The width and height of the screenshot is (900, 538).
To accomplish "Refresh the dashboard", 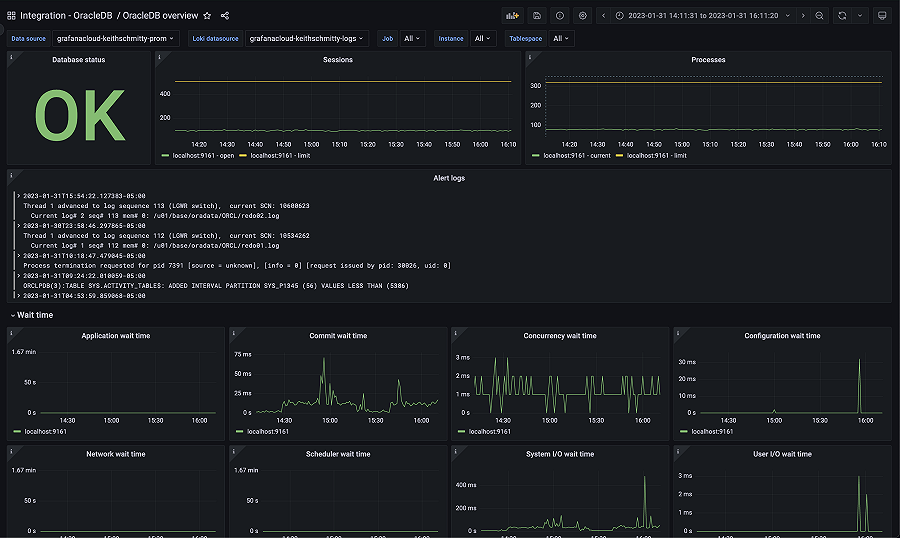I will tap(841, 16).
